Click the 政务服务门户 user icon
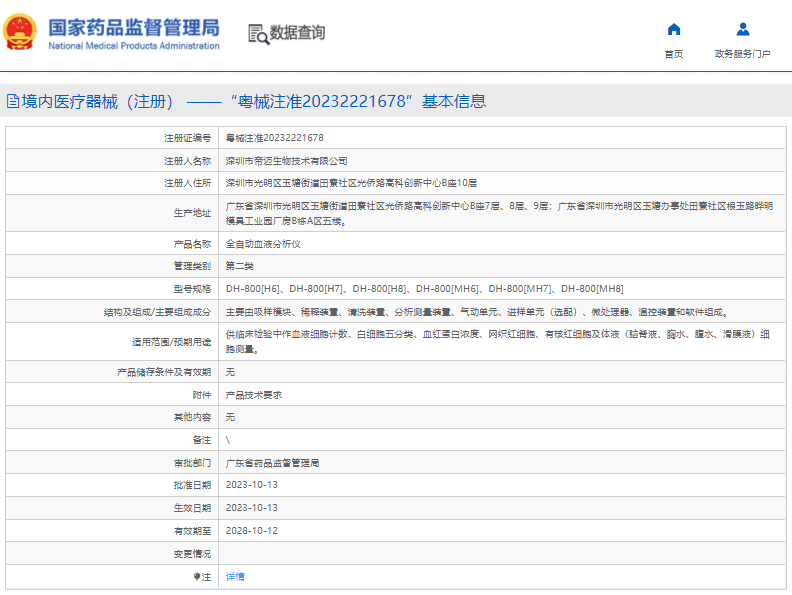The height and width of the screenshot is (595, 792). (x=742, y=29)
